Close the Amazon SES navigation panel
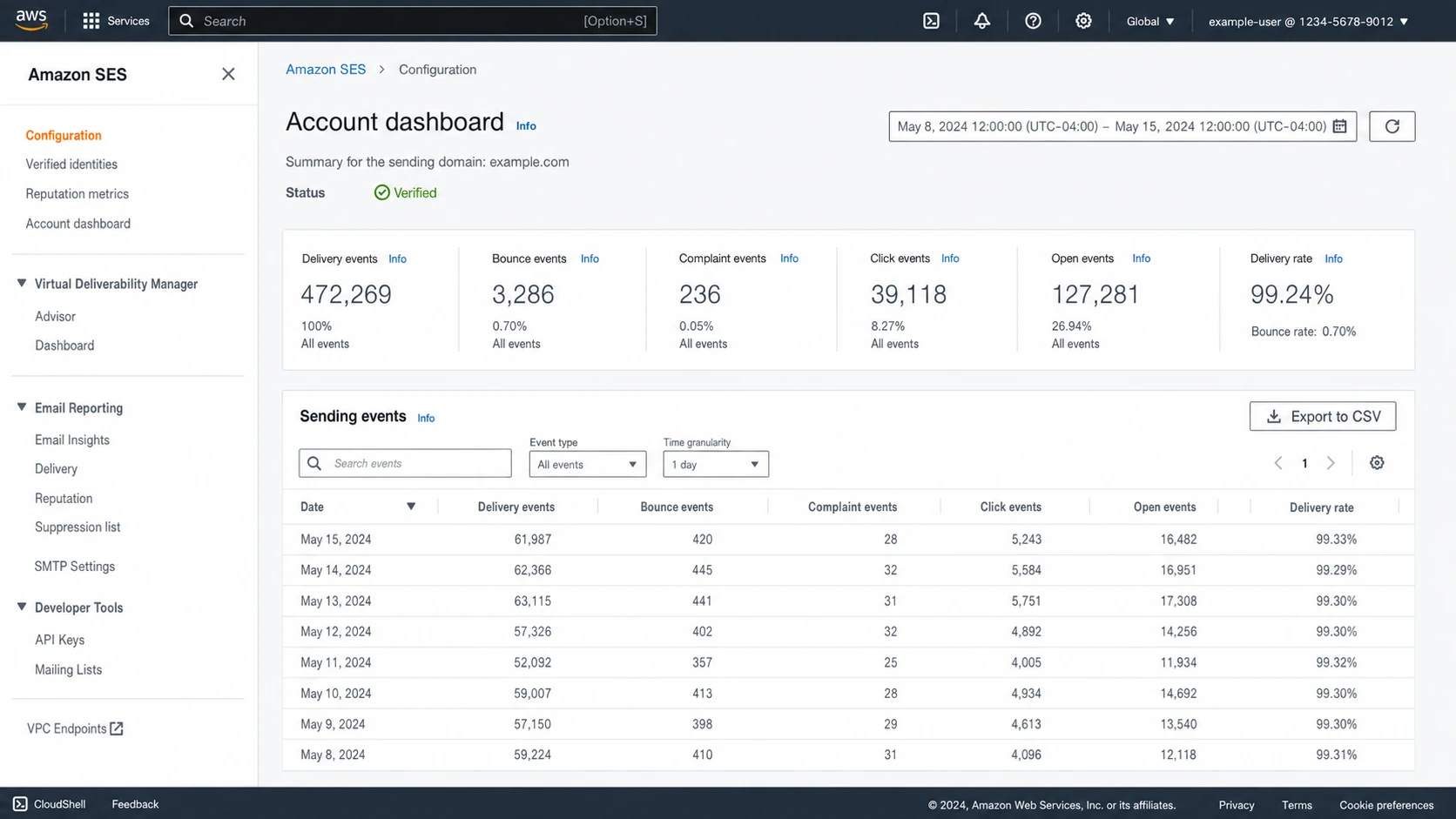The width and height of the screenshot is (1456, 819). point(228,74)
